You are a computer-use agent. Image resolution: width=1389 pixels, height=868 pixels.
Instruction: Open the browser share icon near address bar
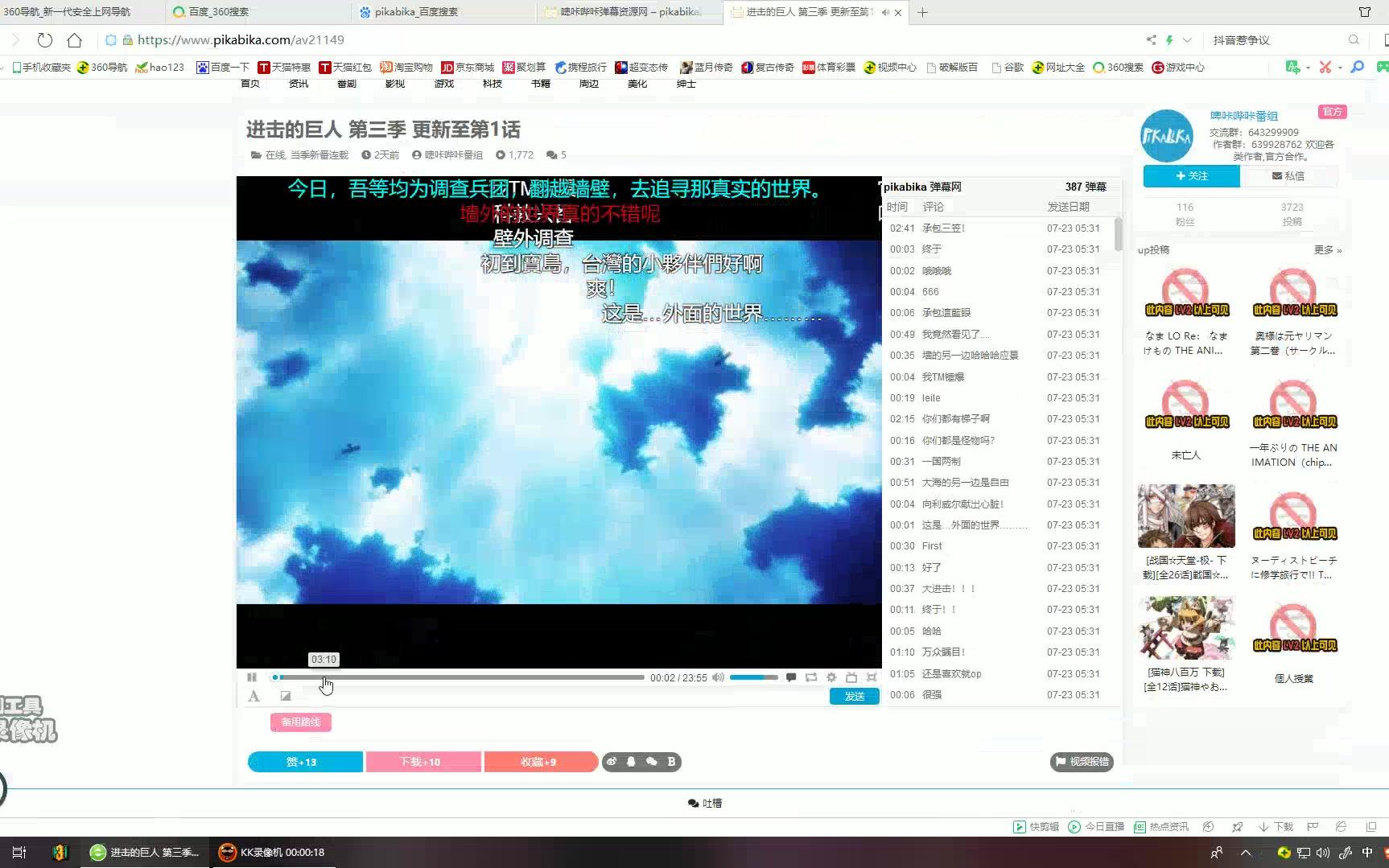tap(1151, 40)
